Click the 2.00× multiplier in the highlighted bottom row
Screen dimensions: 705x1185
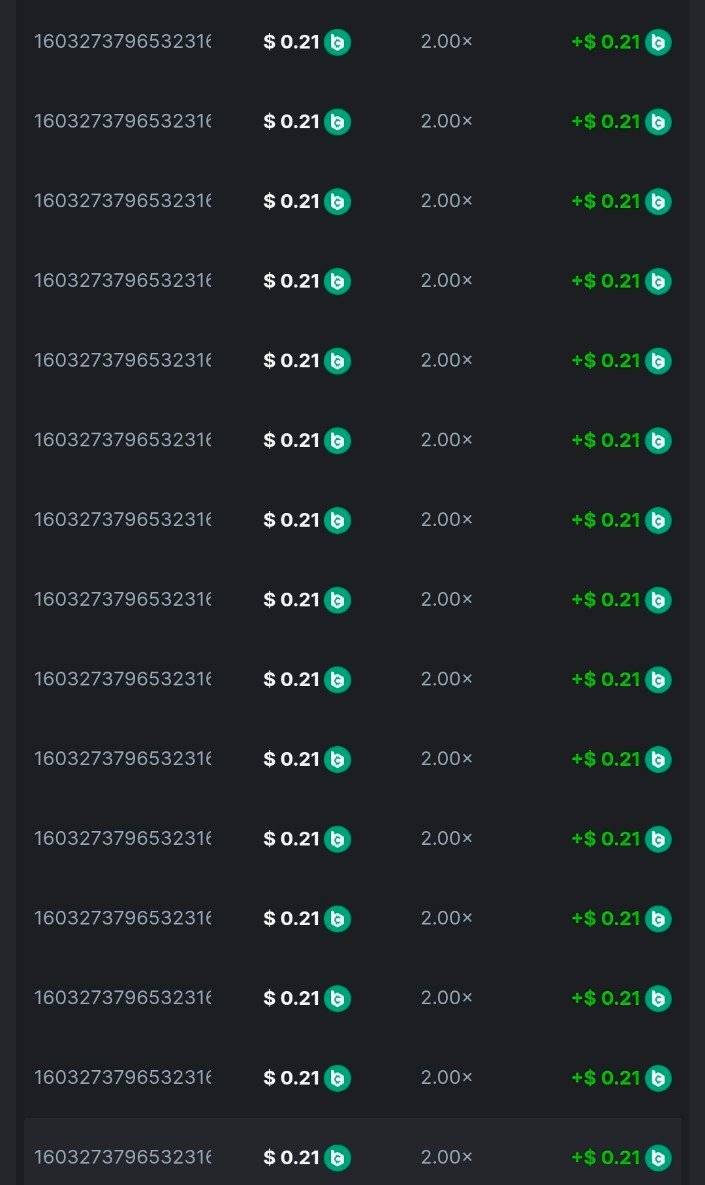pos(446,1157)
